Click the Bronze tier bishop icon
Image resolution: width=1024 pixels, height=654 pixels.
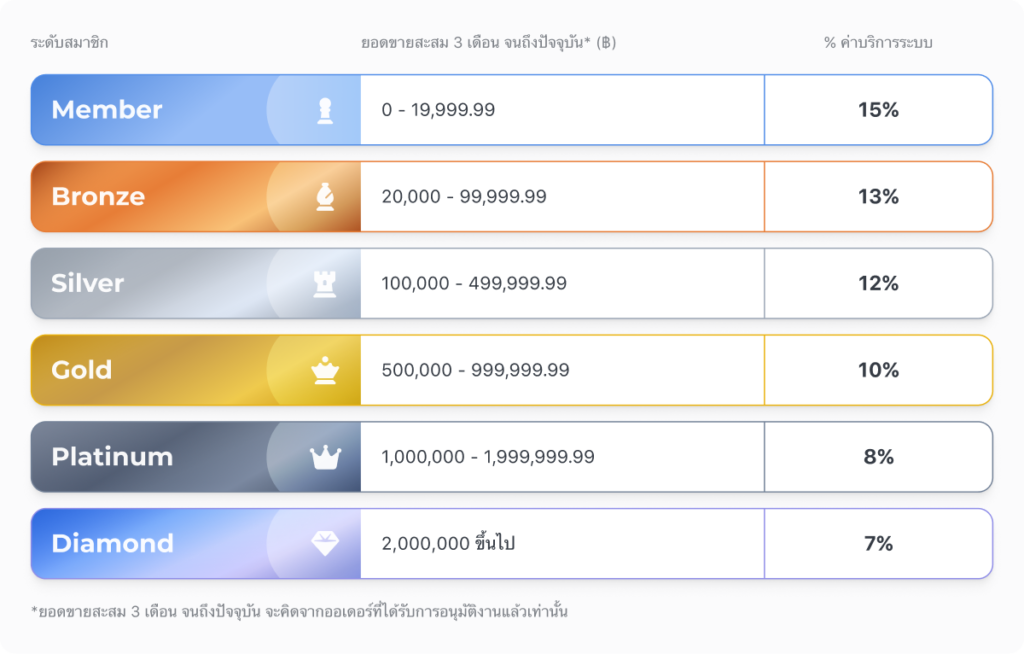pyautogui.click(x=325, y=197)
